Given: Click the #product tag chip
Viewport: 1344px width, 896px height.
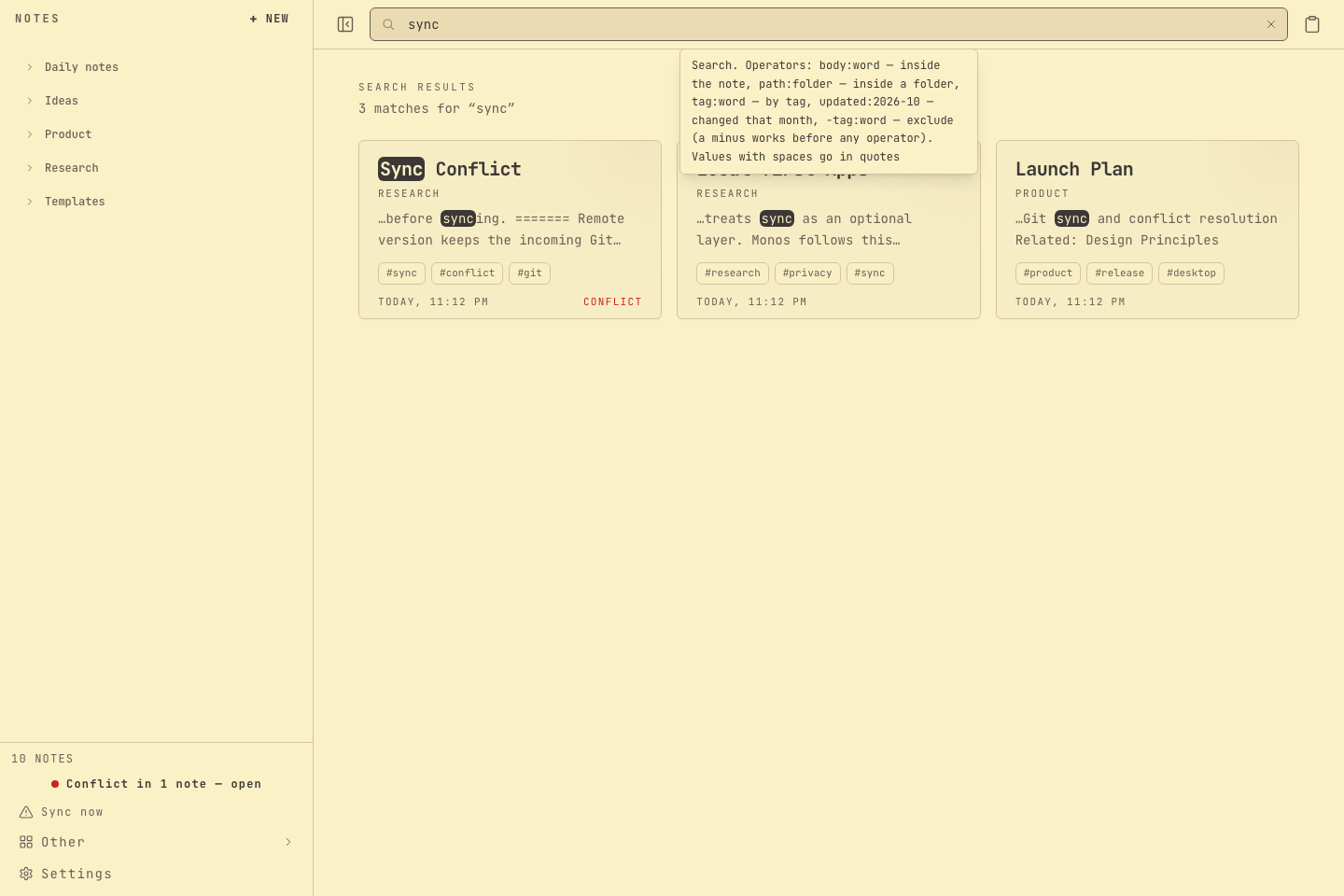Looking at the screenshot, I should (x=1048, y=273).
